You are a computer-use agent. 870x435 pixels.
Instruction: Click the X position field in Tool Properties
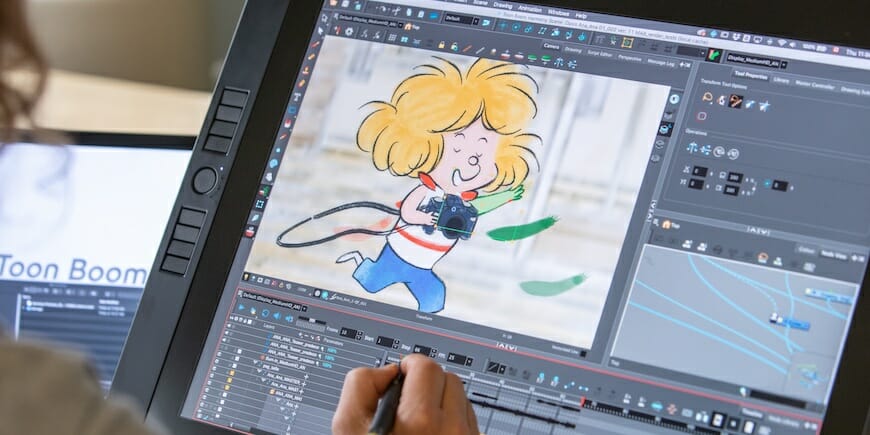[x=700, y=171]
